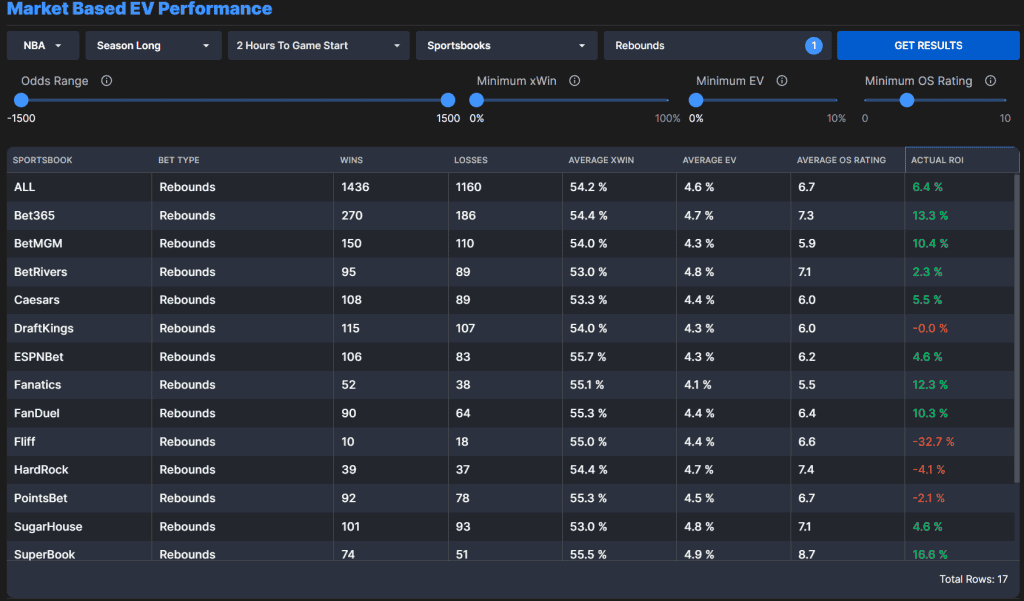This screenshot has height=601, width=1024.
Task: Click PointsBet's -2.1 % actual ROI
Action: pyautogui.click(x=929, y=498)
